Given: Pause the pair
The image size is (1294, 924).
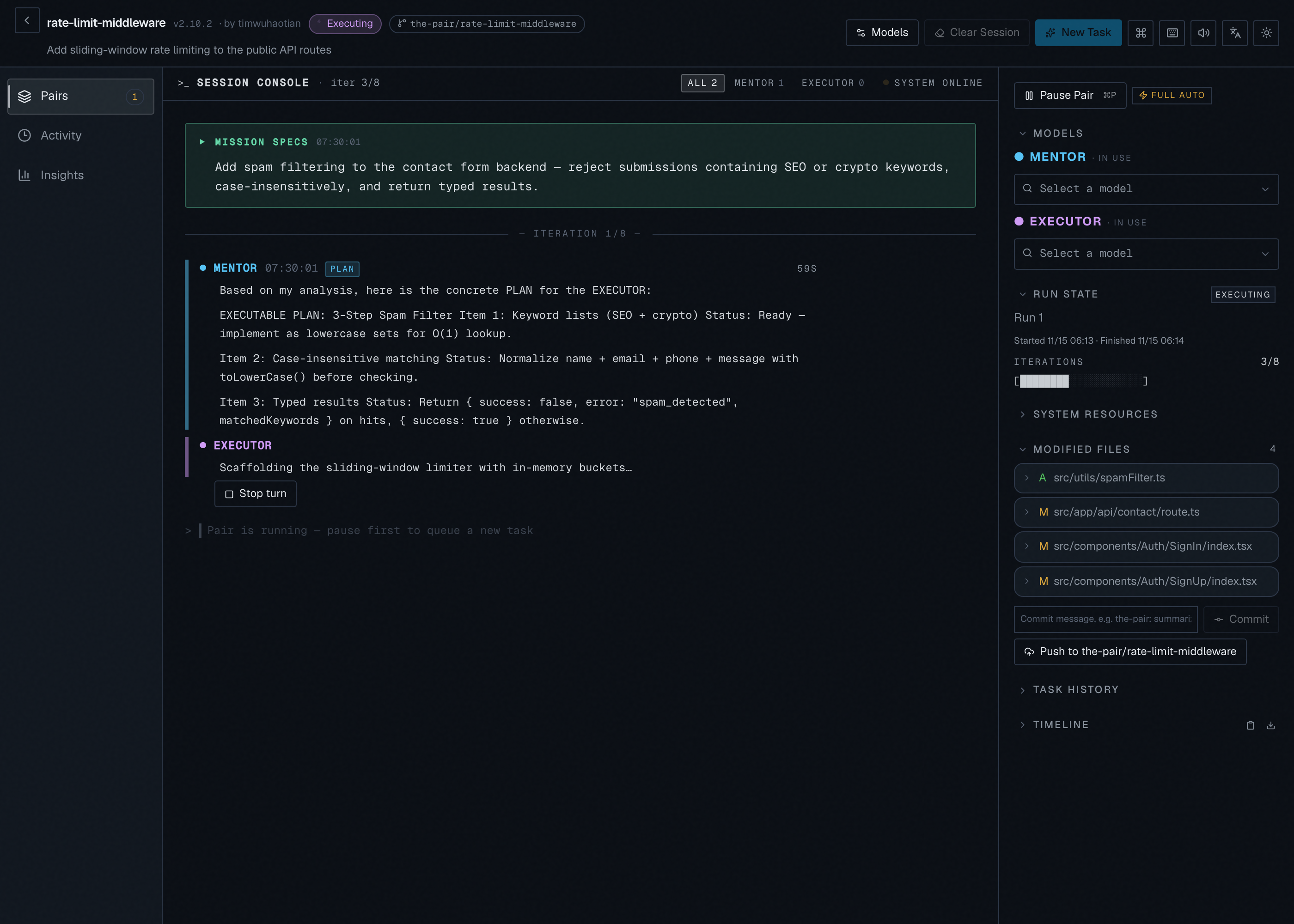Looking at the screenshot, I should [1069, 96].
